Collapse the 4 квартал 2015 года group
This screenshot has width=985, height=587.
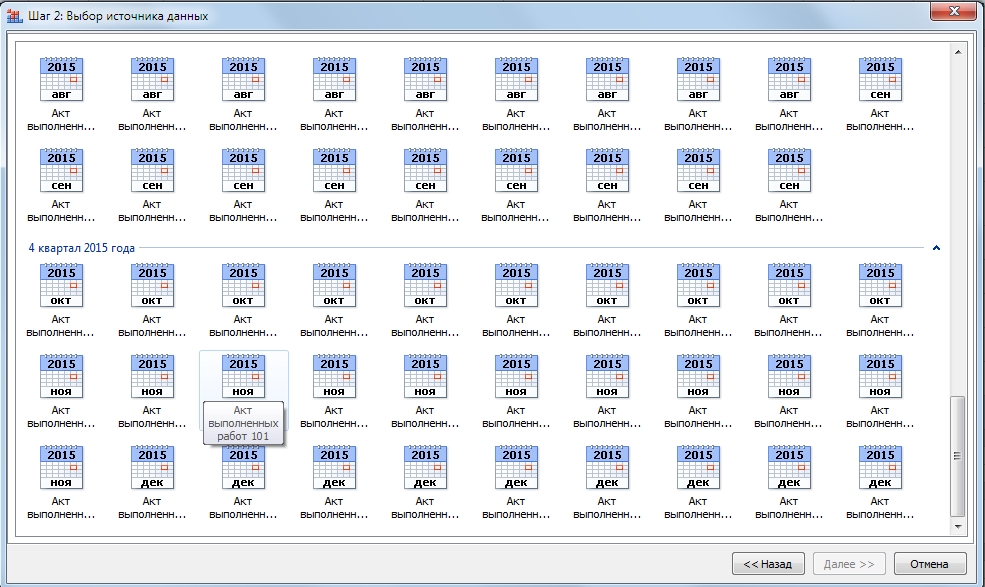click(936, 248)
